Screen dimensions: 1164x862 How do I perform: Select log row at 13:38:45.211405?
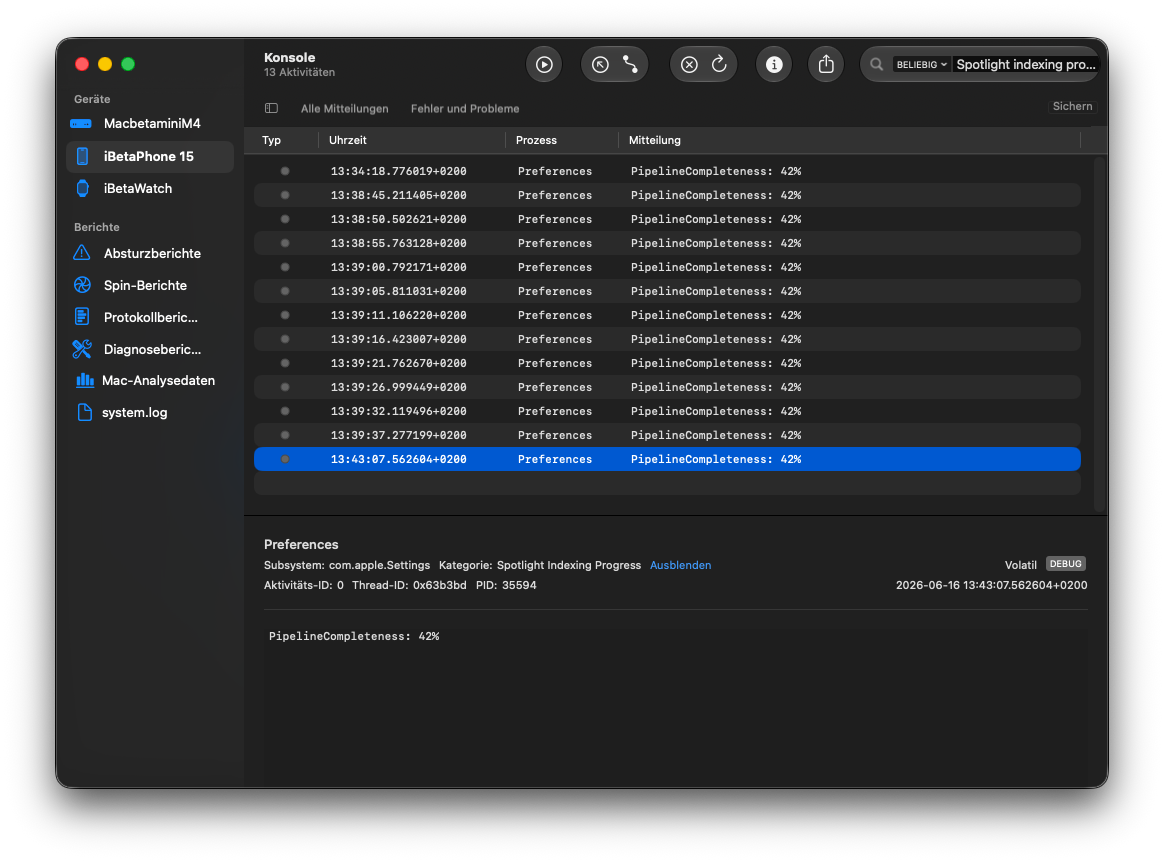[x=667, y=195]
